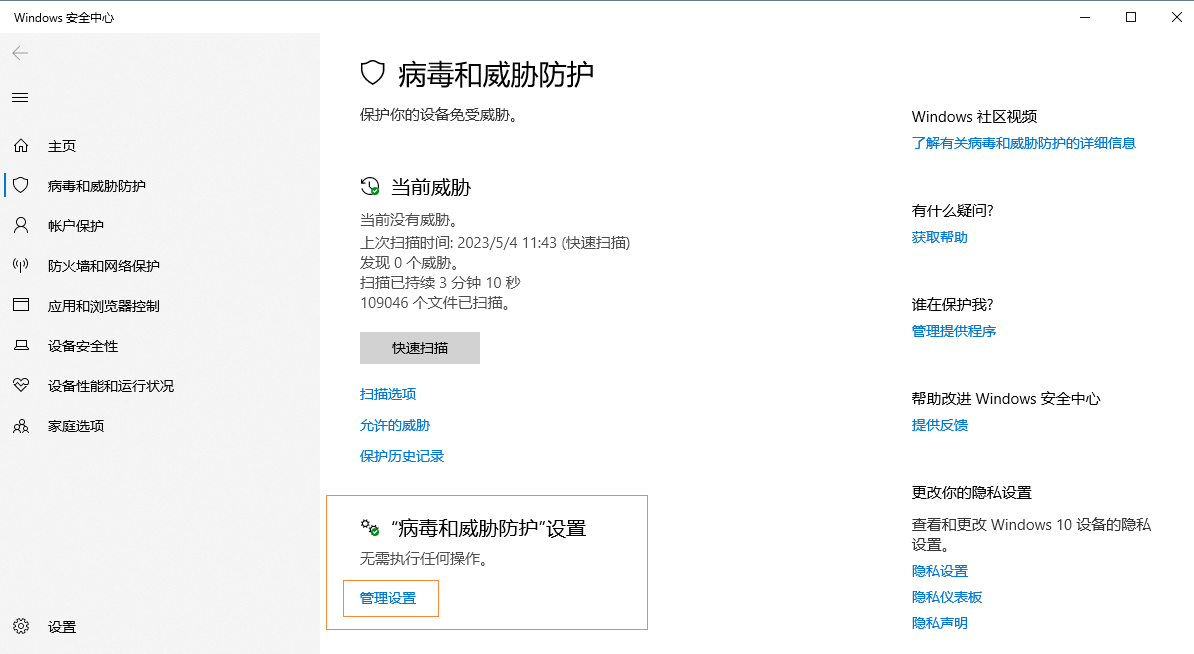Open 应用和浏览器控制

coord(104,306)
